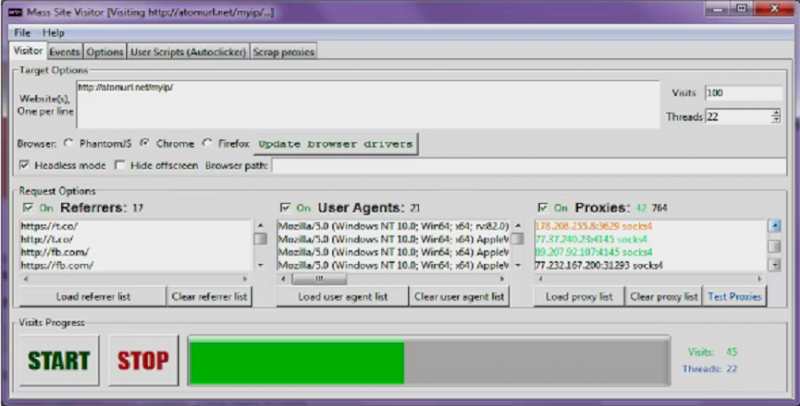Click Clear proxy list button
Screen dimensions: 800x406
(664, 296)
